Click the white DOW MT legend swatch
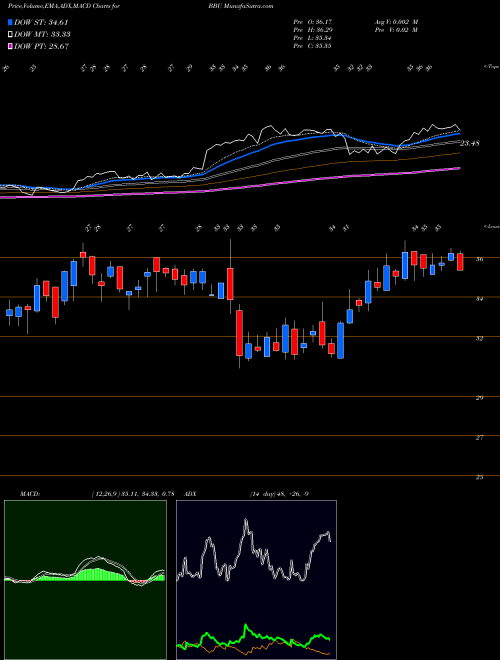Image resolution: width=500 pixels, height=660 pixels. 10,35
